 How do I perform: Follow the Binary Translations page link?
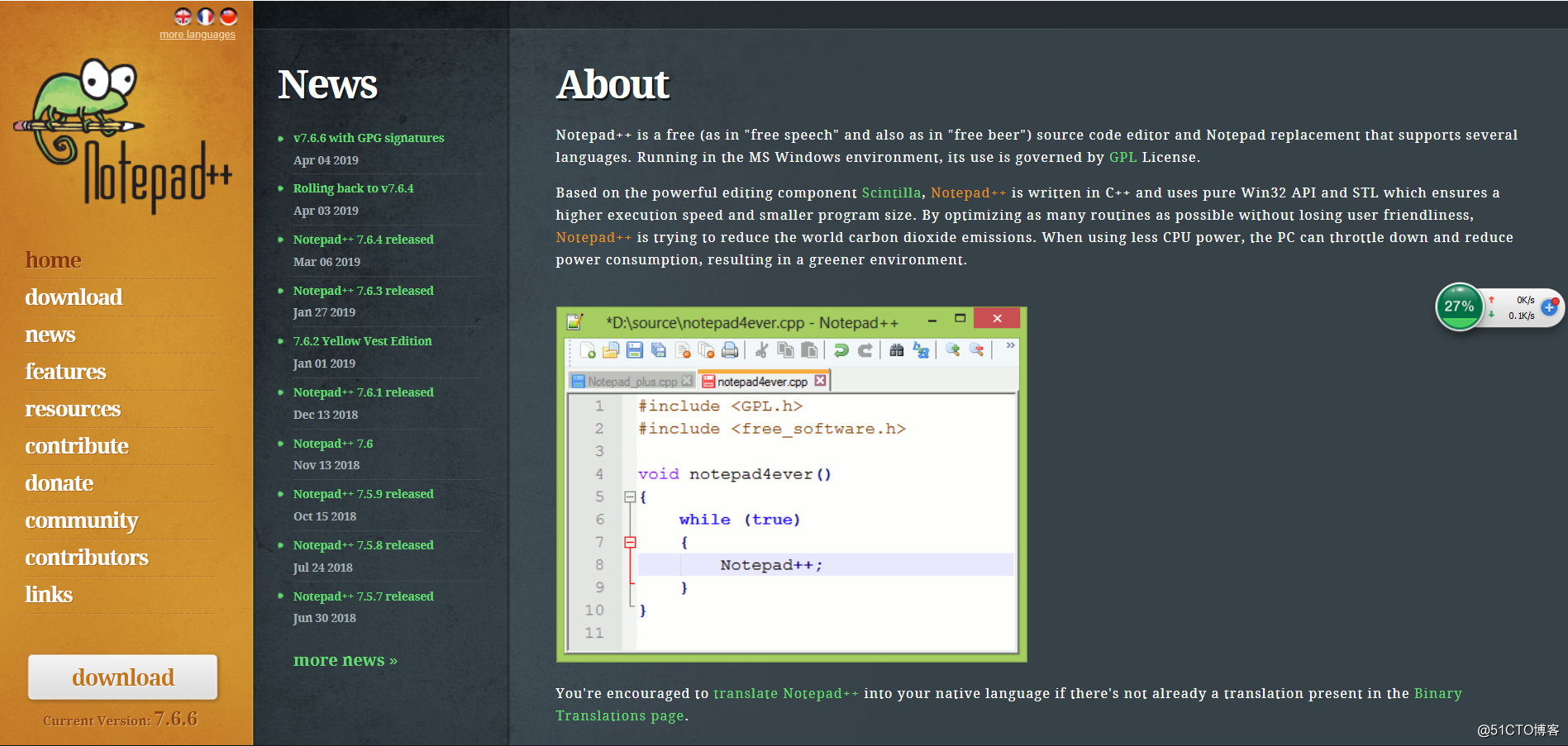coord(1008,705)
